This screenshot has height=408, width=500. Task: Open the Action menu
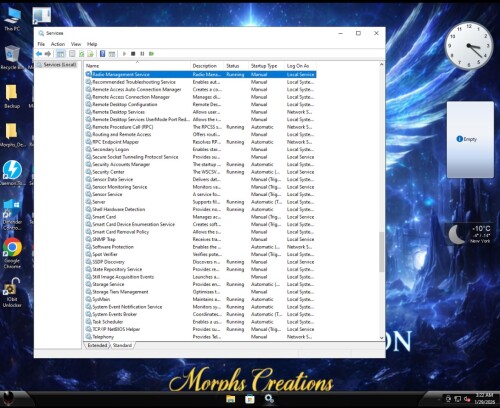click(58, 44)
